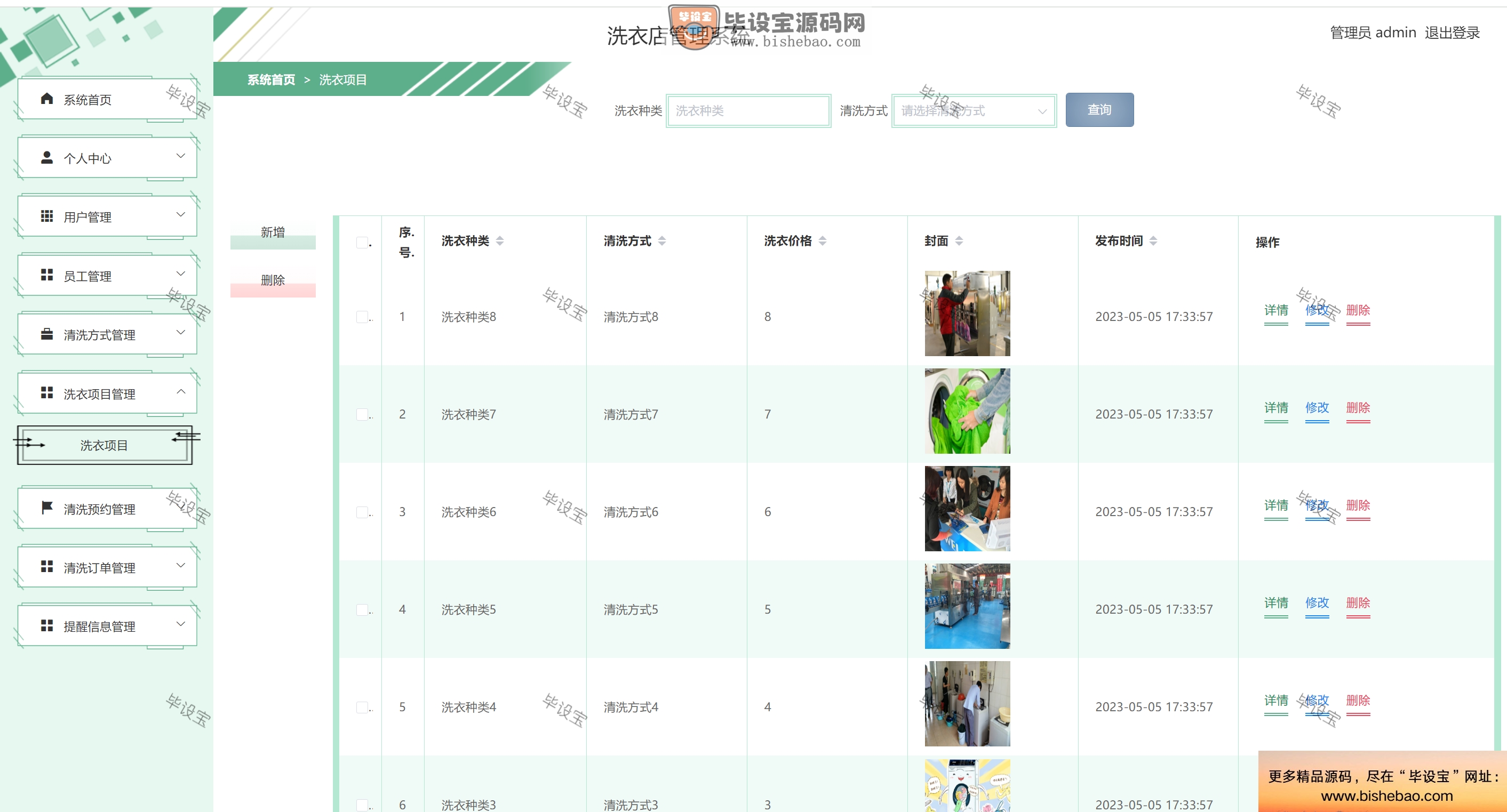Viewport: 1507px width, 812px height.
Task: Open cover thumbnail of 洗衣种类4 row
Action: (x=967, y=704)
